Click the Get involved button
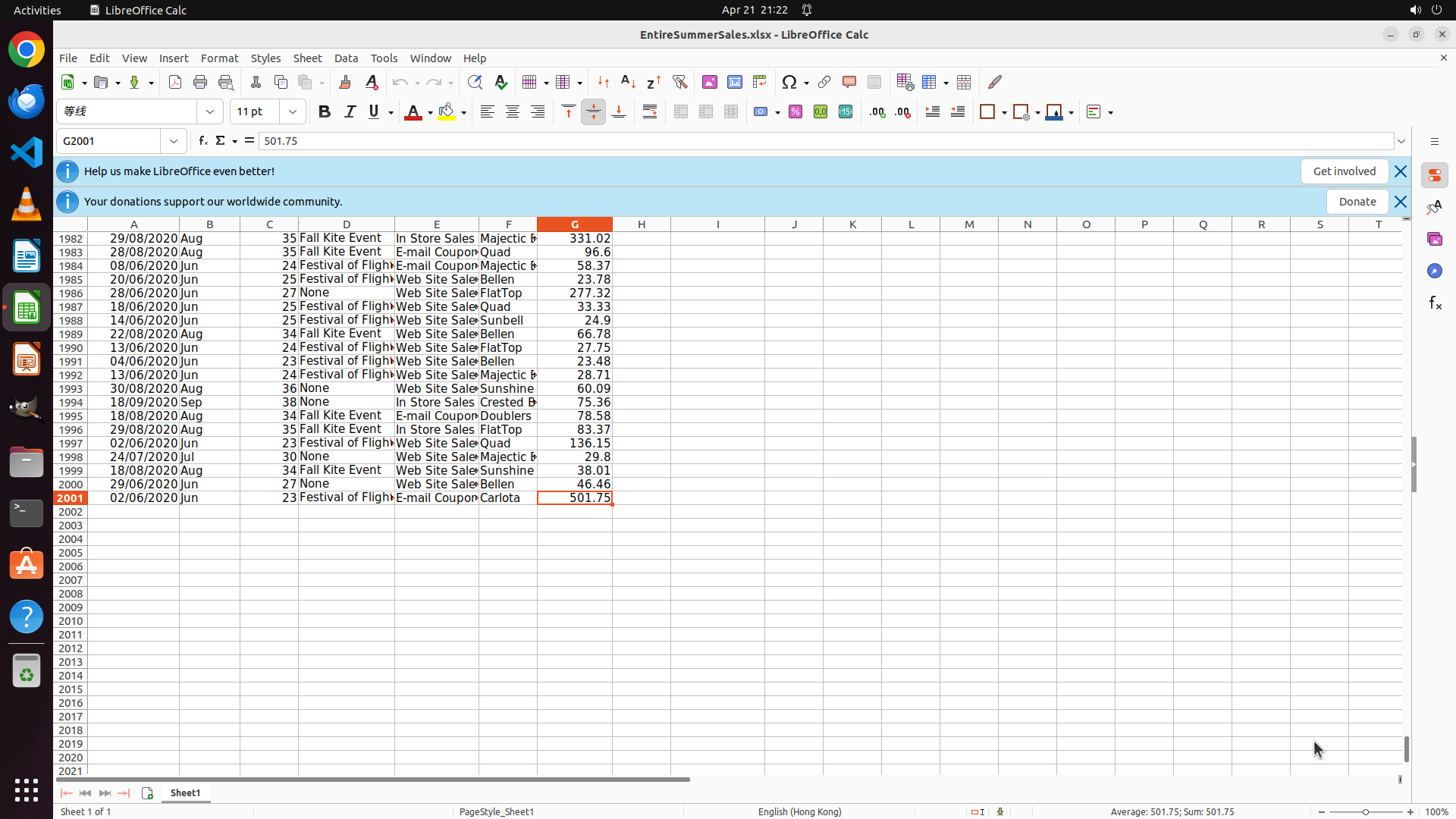 (x=1344, y=171)
